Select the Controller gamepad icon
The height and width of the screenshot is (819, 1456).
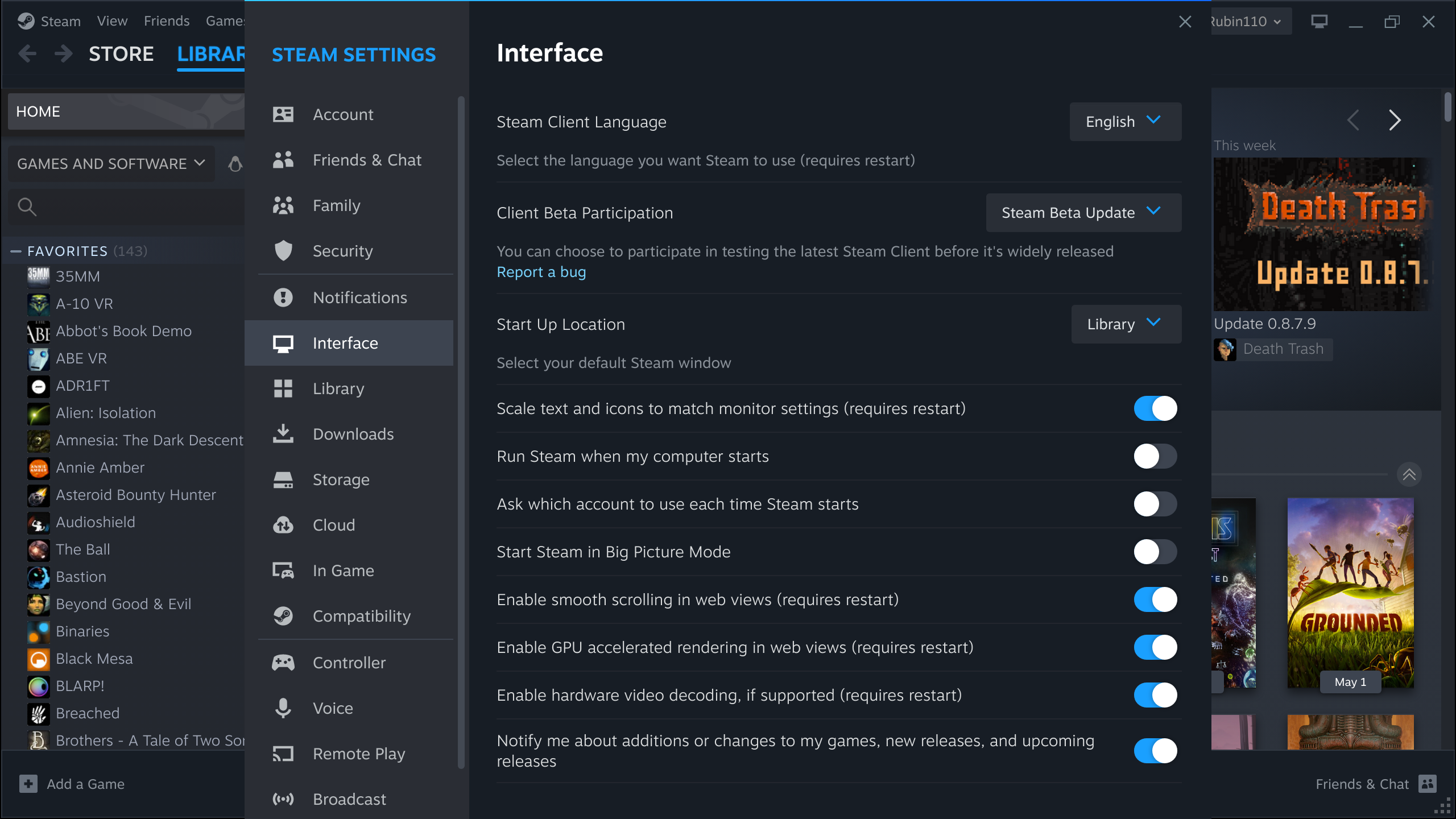tap(283, 663)
